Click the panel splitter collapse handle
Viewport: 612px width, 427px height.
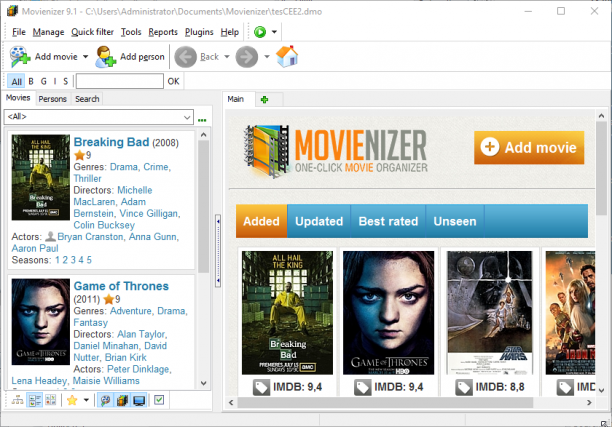pyautogui.click(x=218, y=251)
